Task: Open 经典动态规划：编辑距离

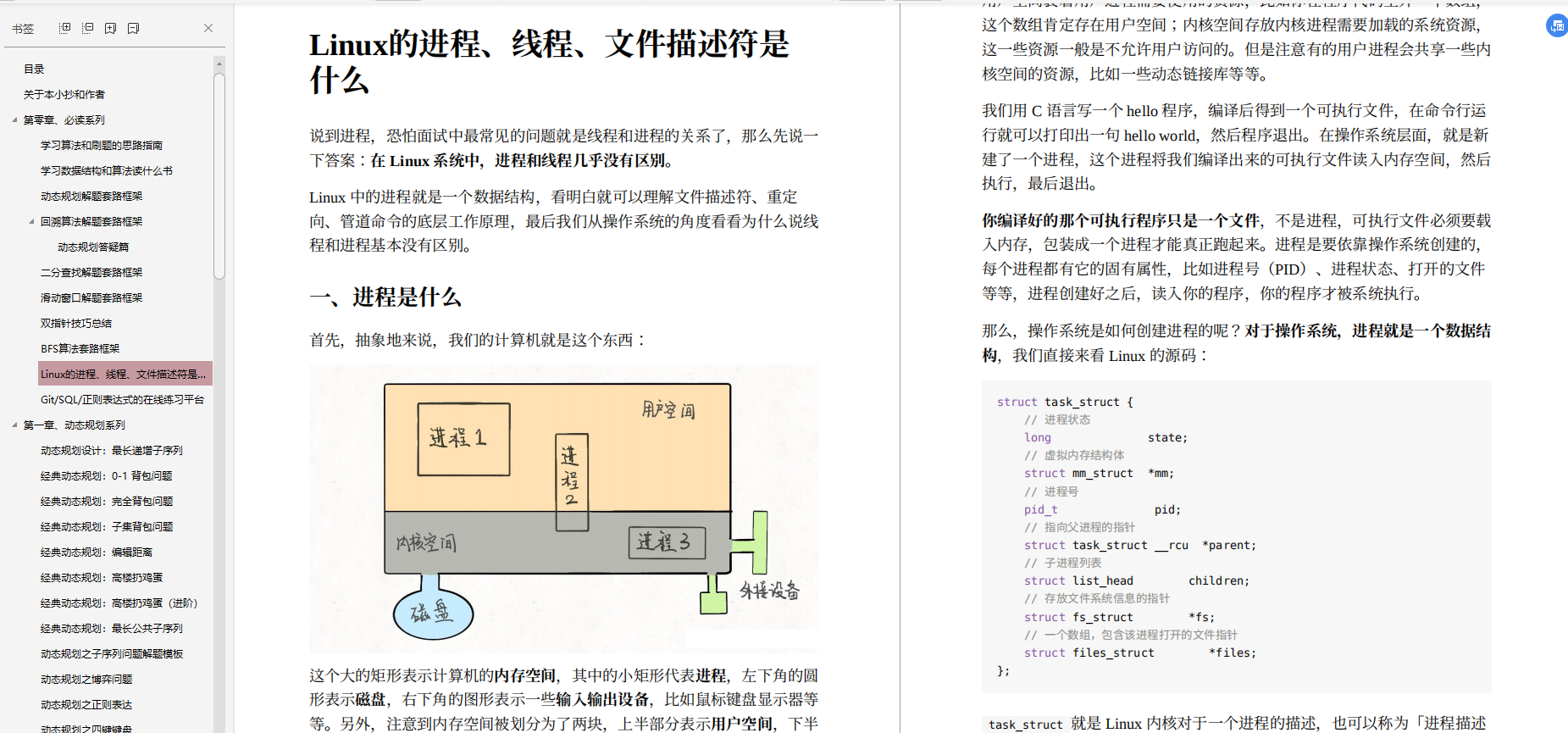Action: (x=97, y=552)
